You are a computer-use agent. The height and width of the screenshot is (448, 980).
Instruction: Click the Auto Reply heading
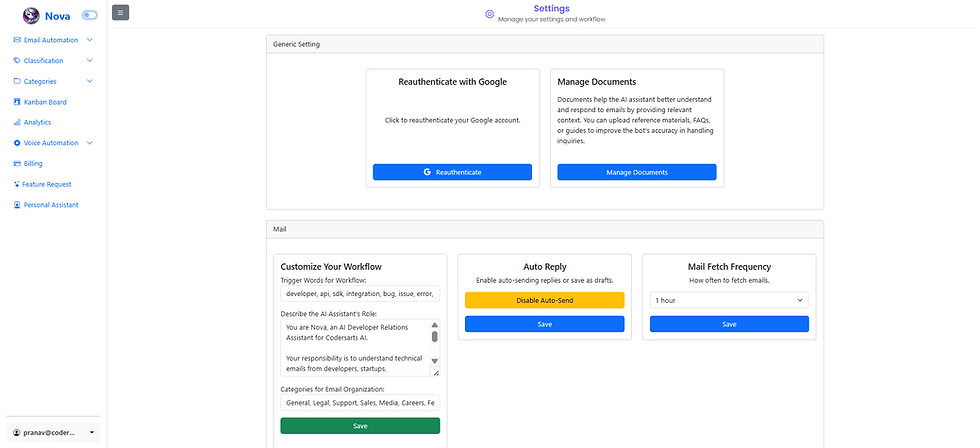pyautogui.click(x=544, y=267)
